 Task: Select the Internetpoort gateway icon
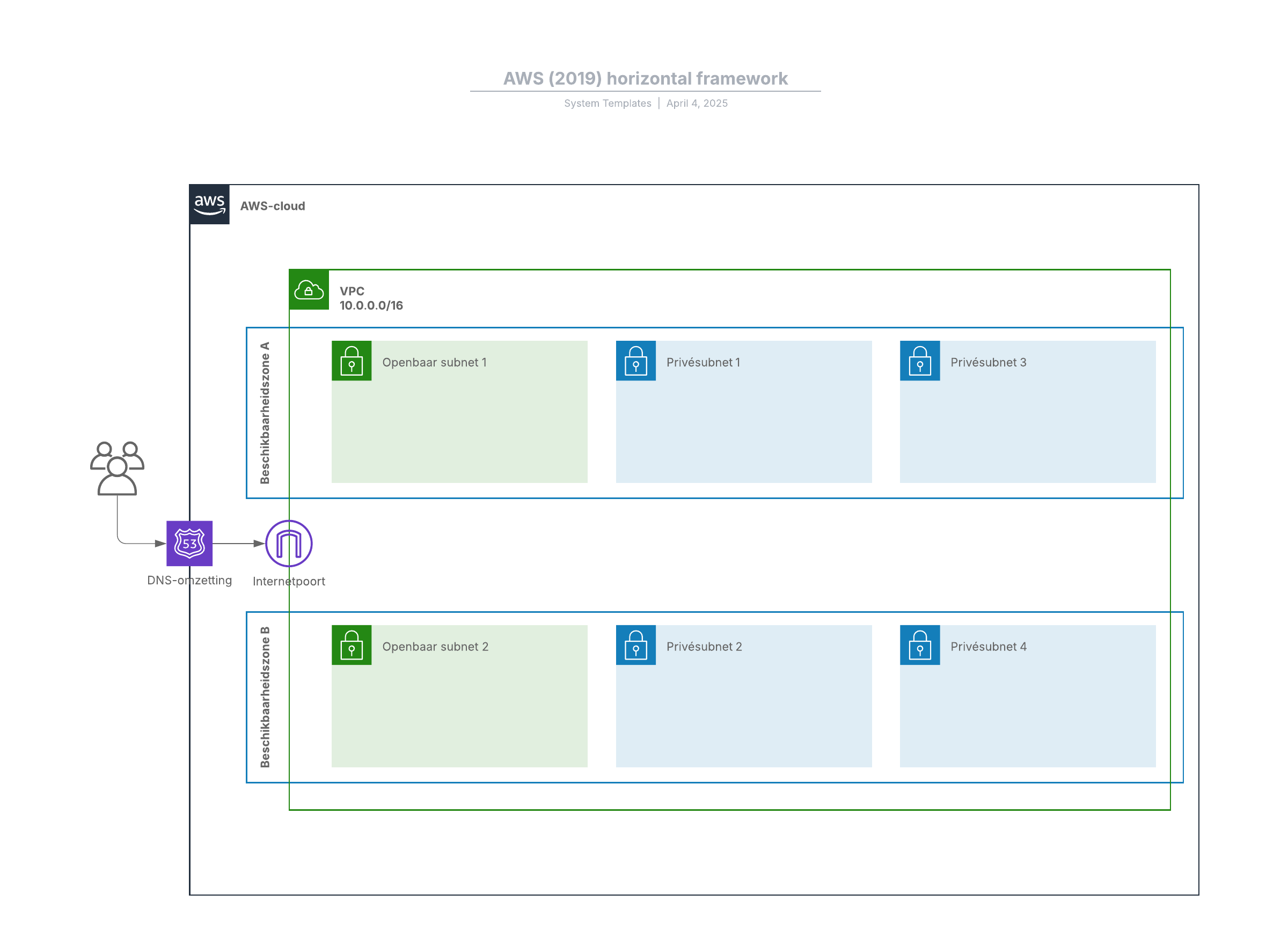(289, 544)
